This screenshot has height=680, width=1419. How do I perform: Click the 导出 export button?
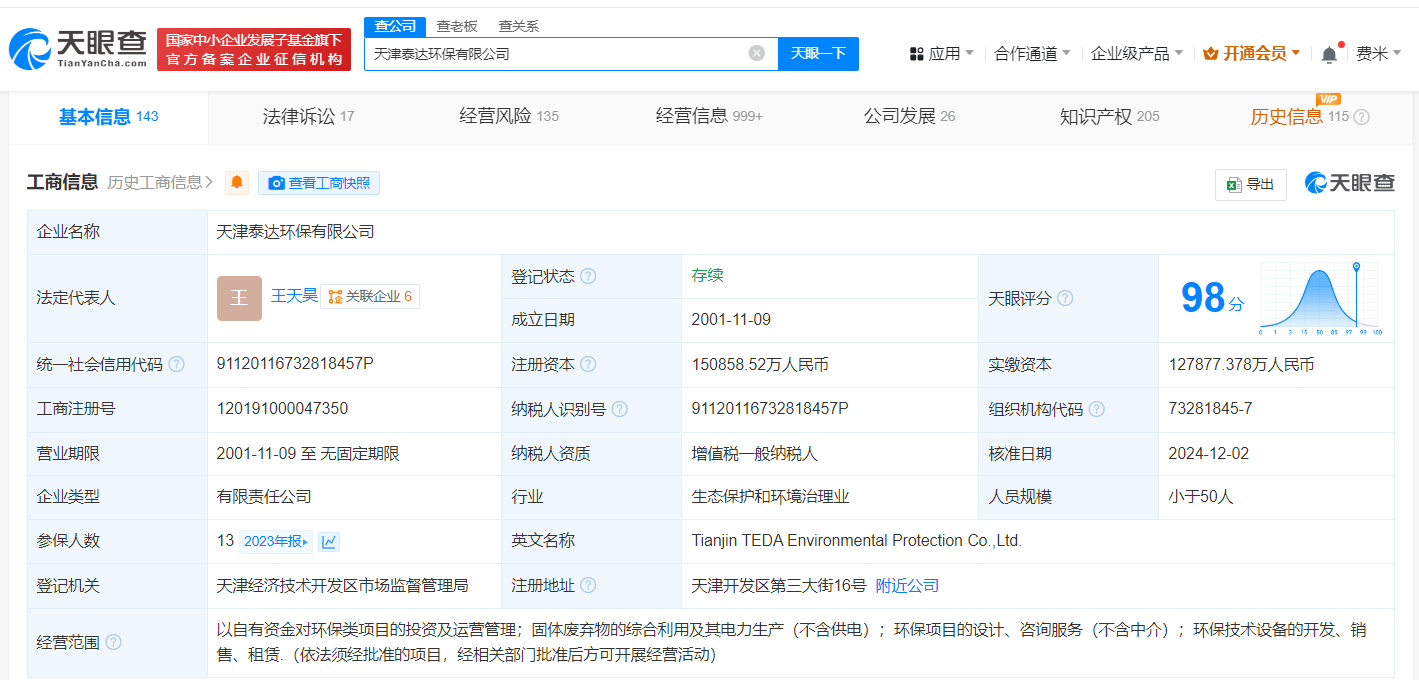click(x=1250, y=184)
